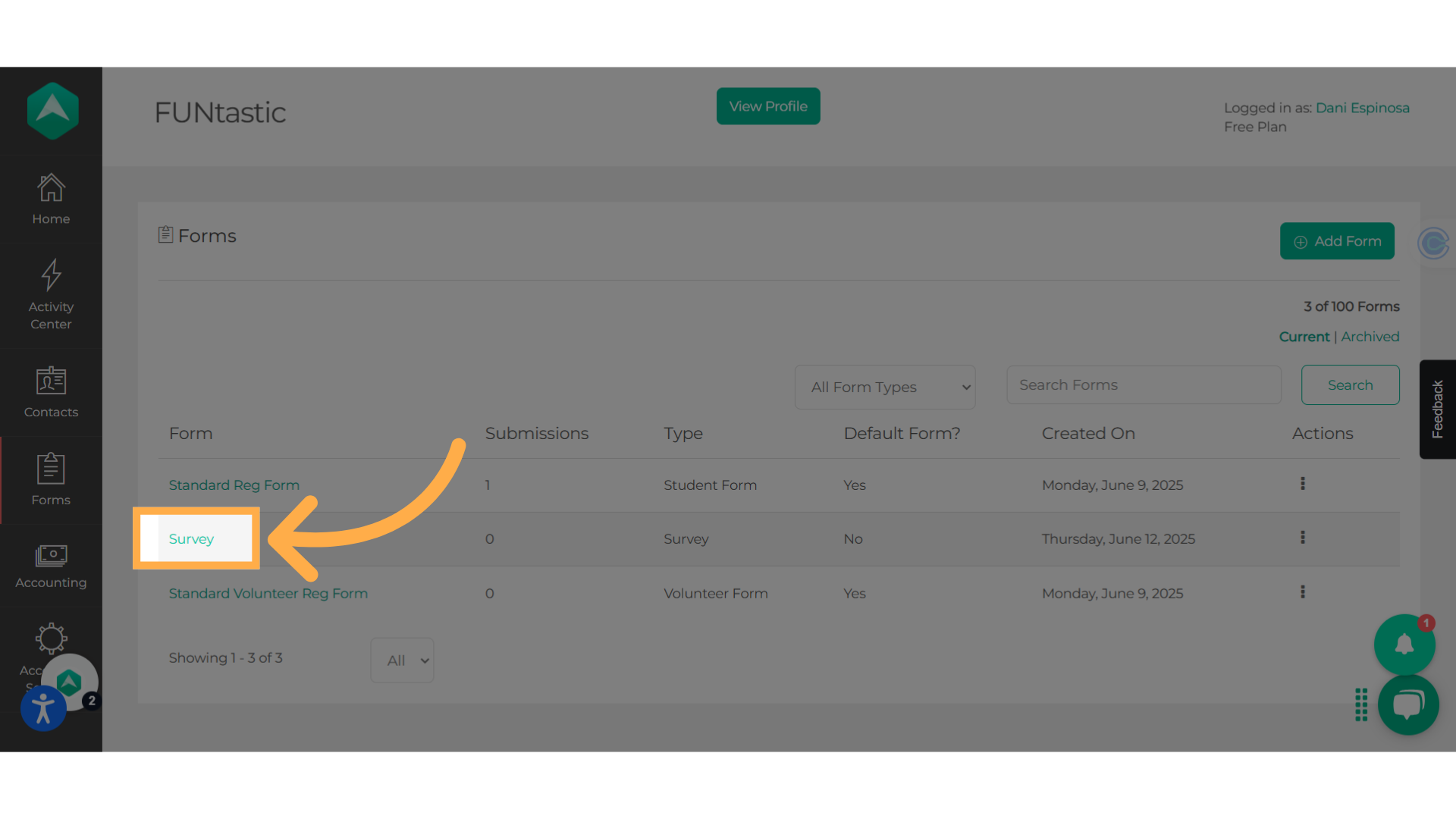This screenshot has width=1456, height=819.
Task: Click the badge icon numbered 2
Action: 91,701
